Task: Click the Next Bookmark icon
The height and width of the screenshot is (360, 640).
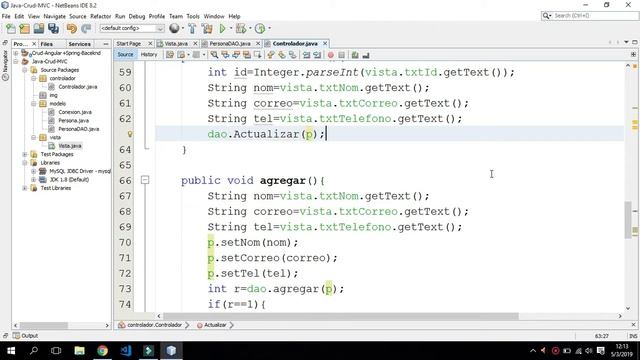Action: 282,55
